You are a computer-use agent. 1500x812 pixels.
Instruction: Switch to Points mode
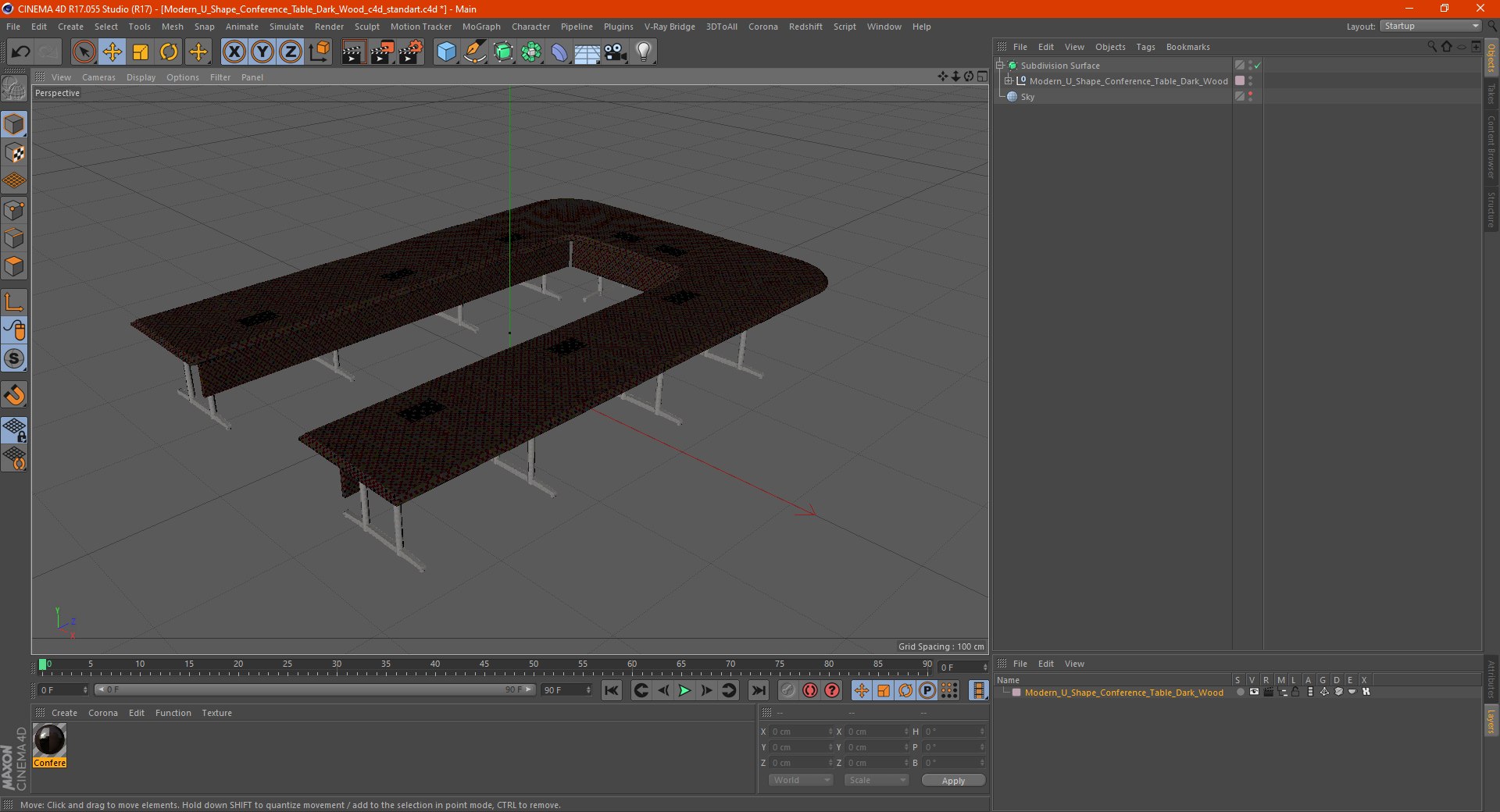(14, 209)
